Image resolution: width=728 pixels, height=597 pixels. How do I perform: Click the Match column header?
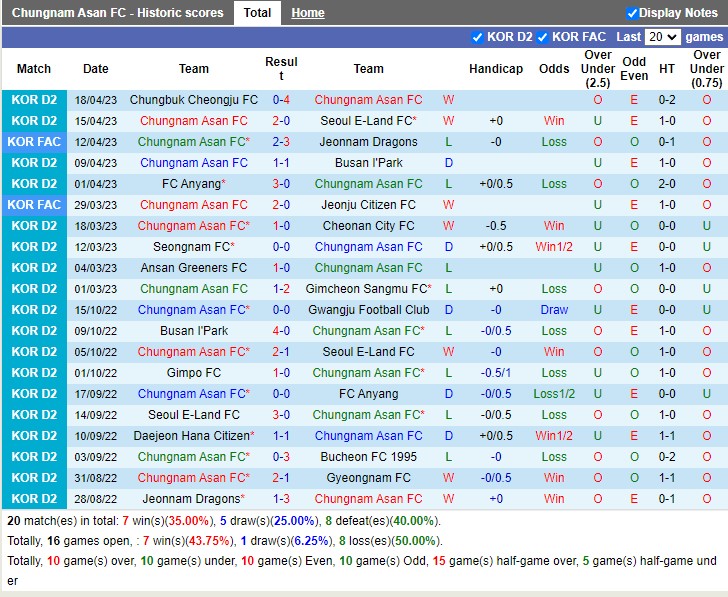(x=34, y=69)
